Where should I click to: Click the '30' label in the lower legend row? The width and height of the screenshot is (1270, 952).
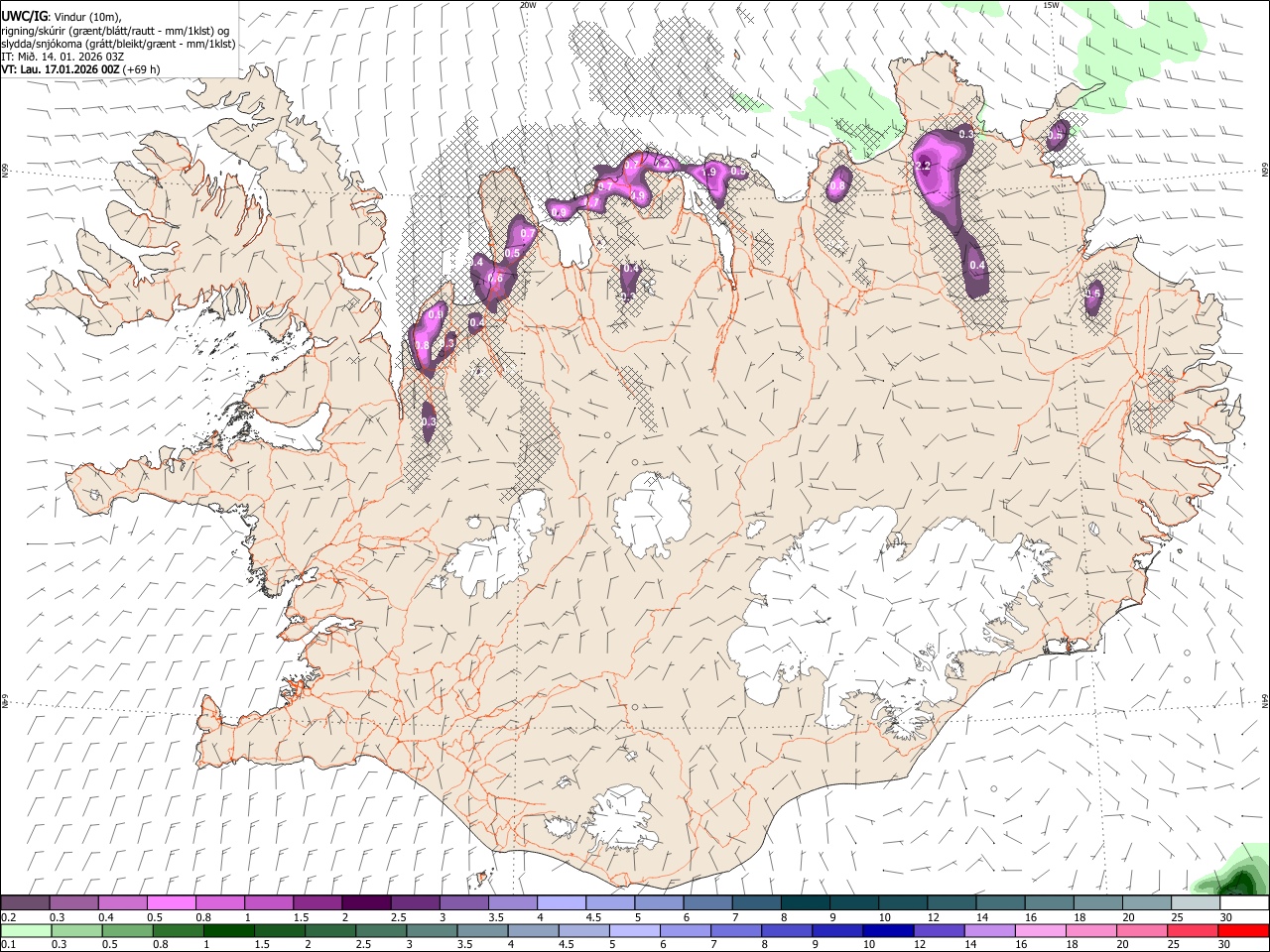click(1224, 944)
